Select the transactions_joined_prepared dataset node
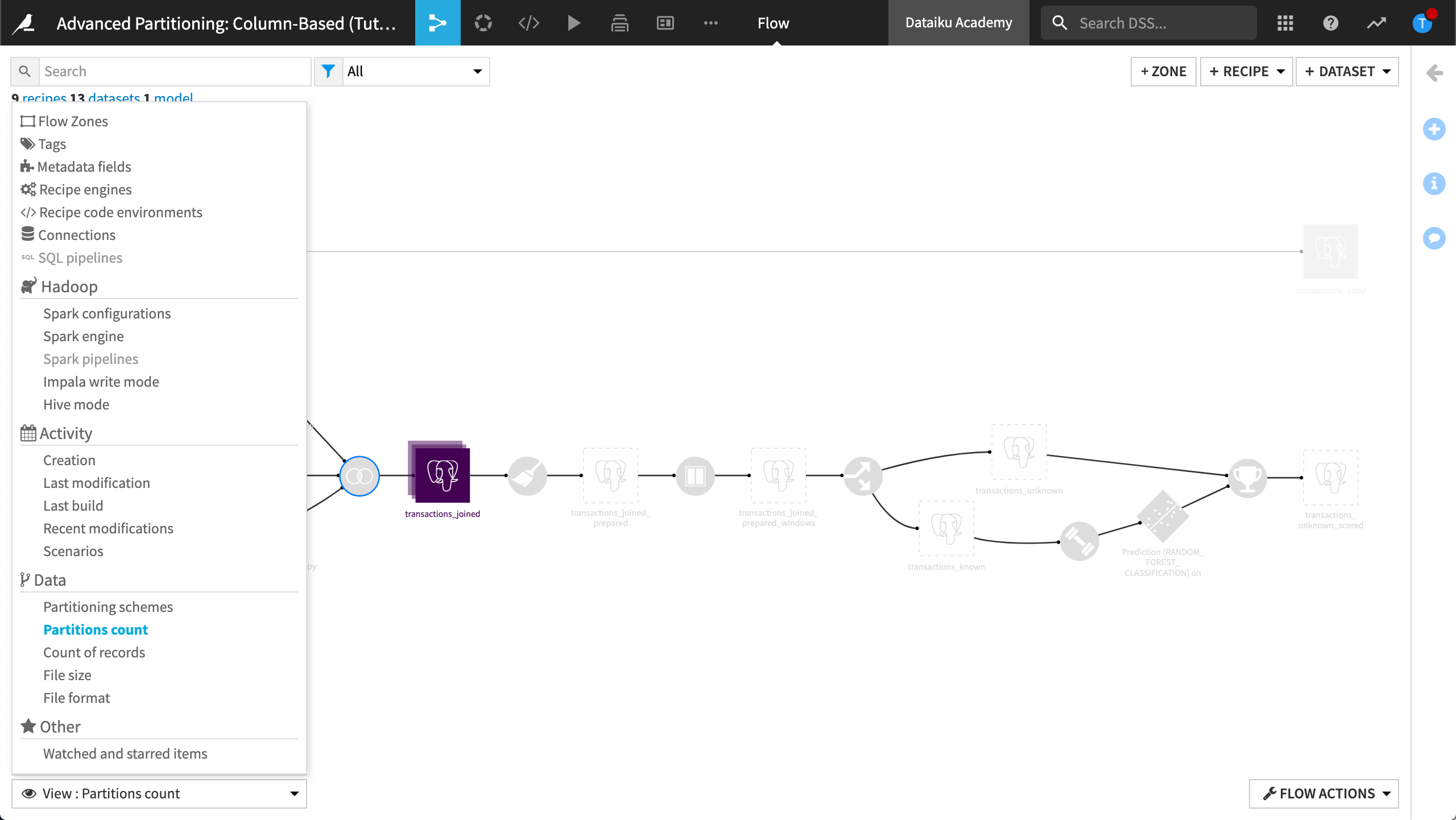 click(x=610, y=475)
